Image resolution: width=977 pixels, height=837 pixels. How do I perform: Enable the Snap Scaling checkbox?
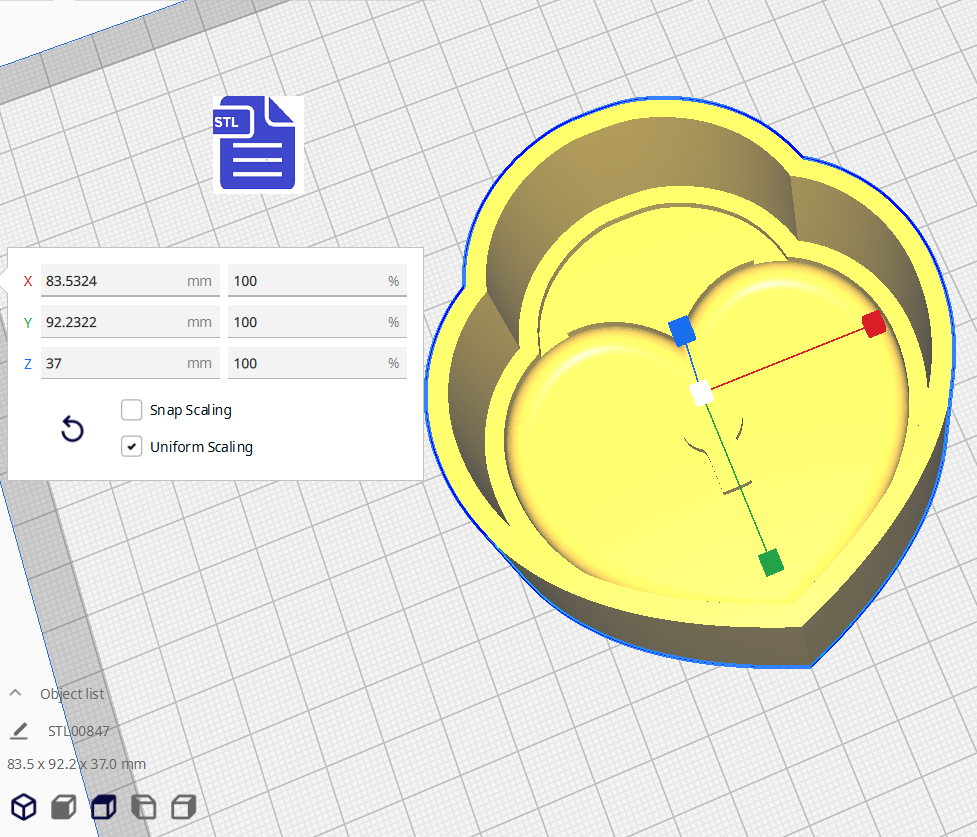[131, 410]
